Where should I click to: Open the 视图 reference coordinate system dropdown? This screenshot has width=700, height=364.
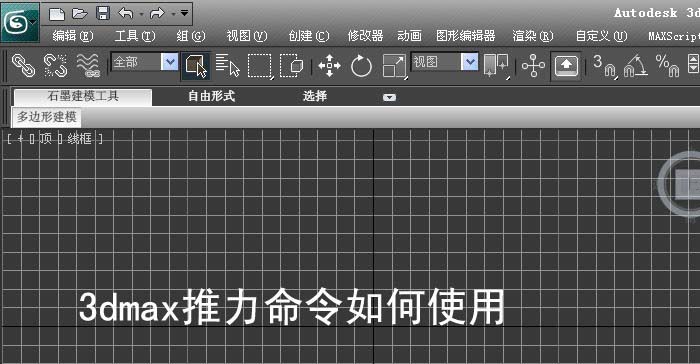(445, 62)
